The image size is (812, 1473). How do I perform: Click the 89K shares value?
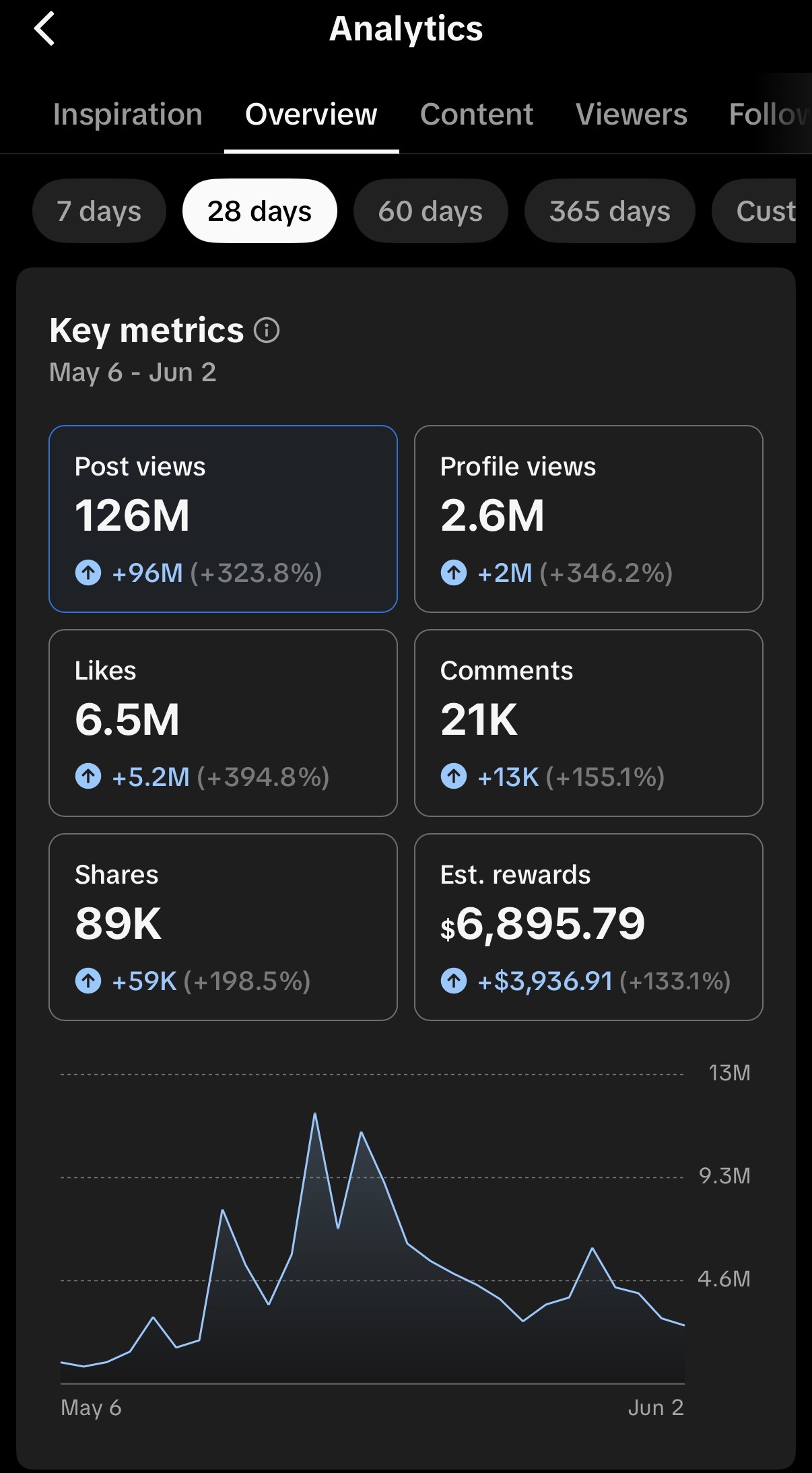(118, 924)
